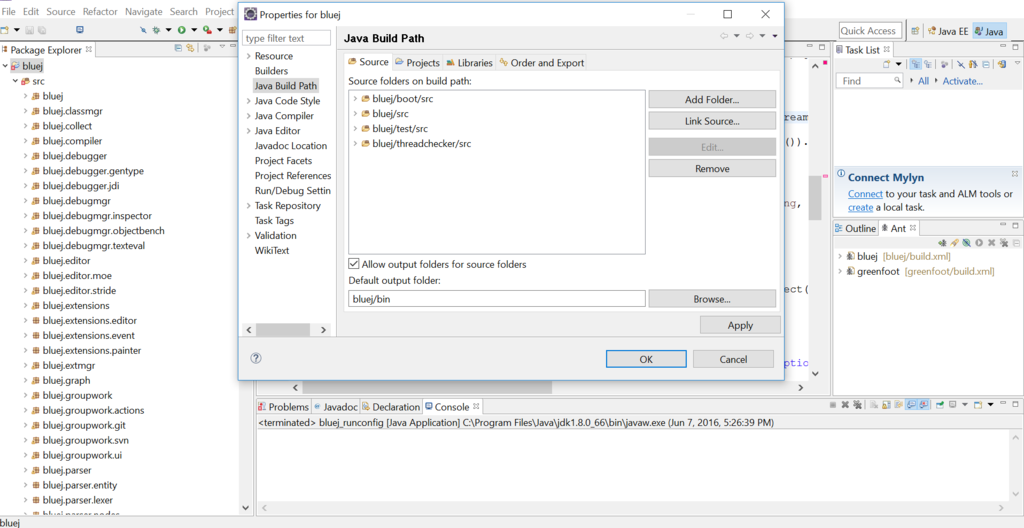Click the type filter text box
Viewport: 1024px width, 528px height.
(286, 38)
